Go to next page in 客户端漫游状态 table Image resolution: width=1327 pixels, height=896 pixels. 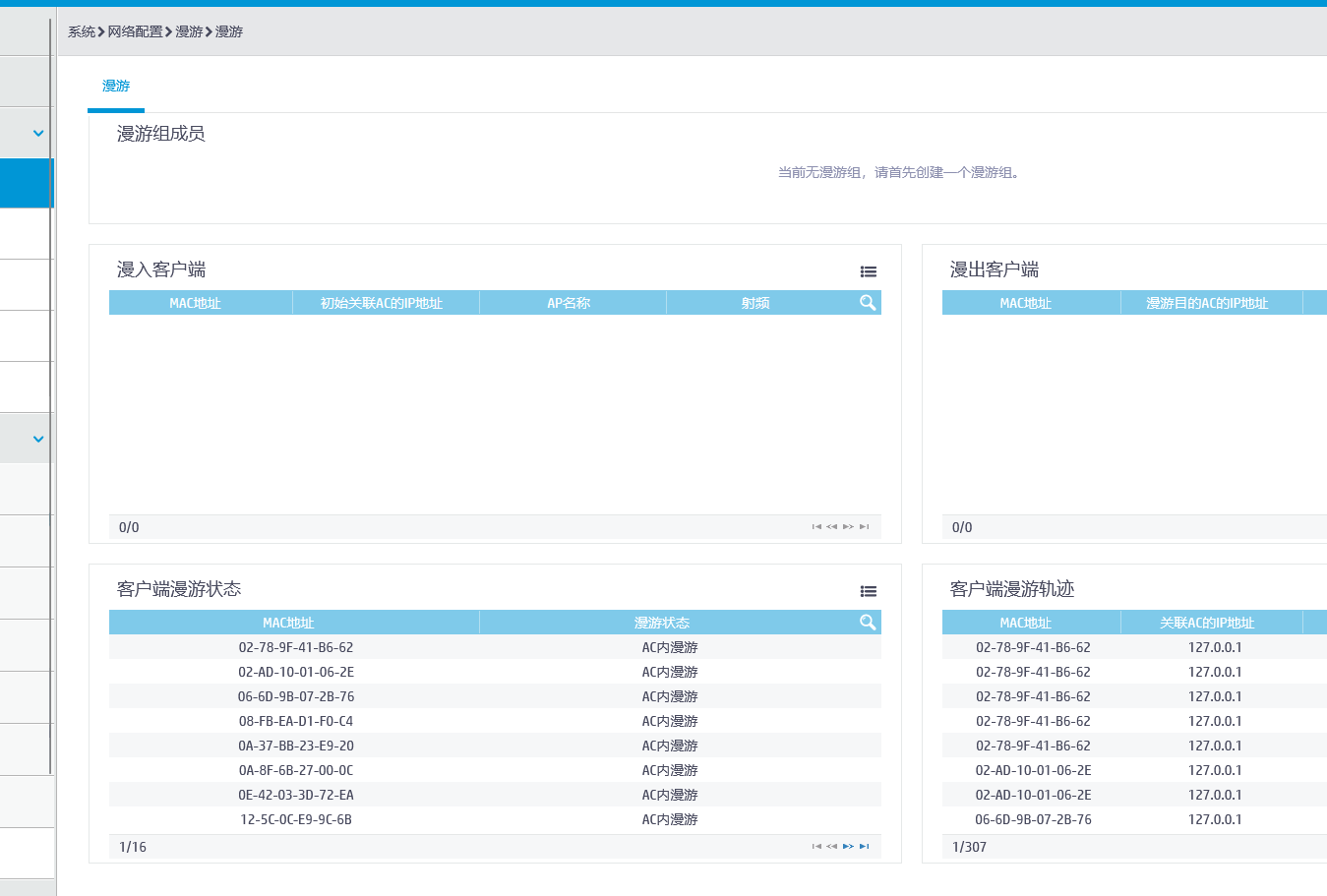click(848, 846)
